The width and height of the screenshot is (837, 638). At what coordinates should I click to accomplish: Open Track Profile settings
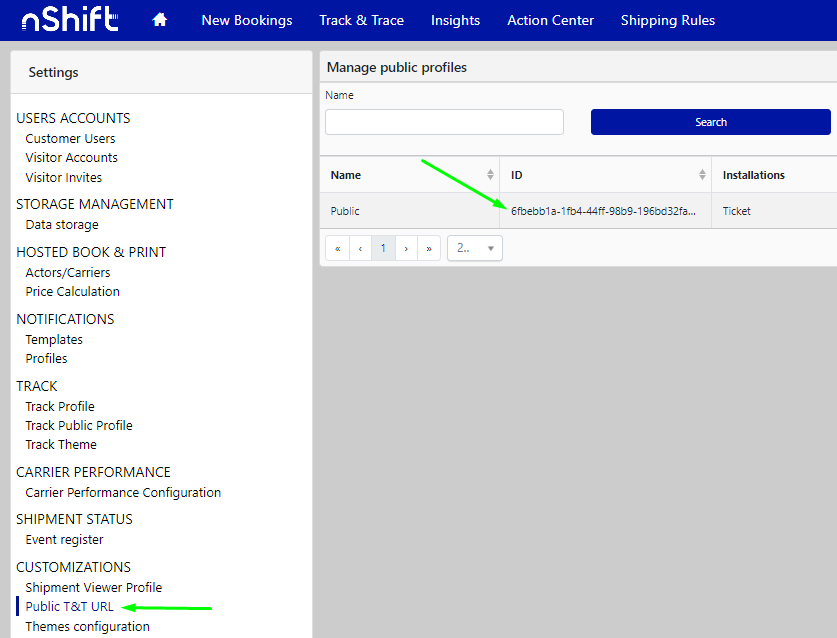(60, 406)
